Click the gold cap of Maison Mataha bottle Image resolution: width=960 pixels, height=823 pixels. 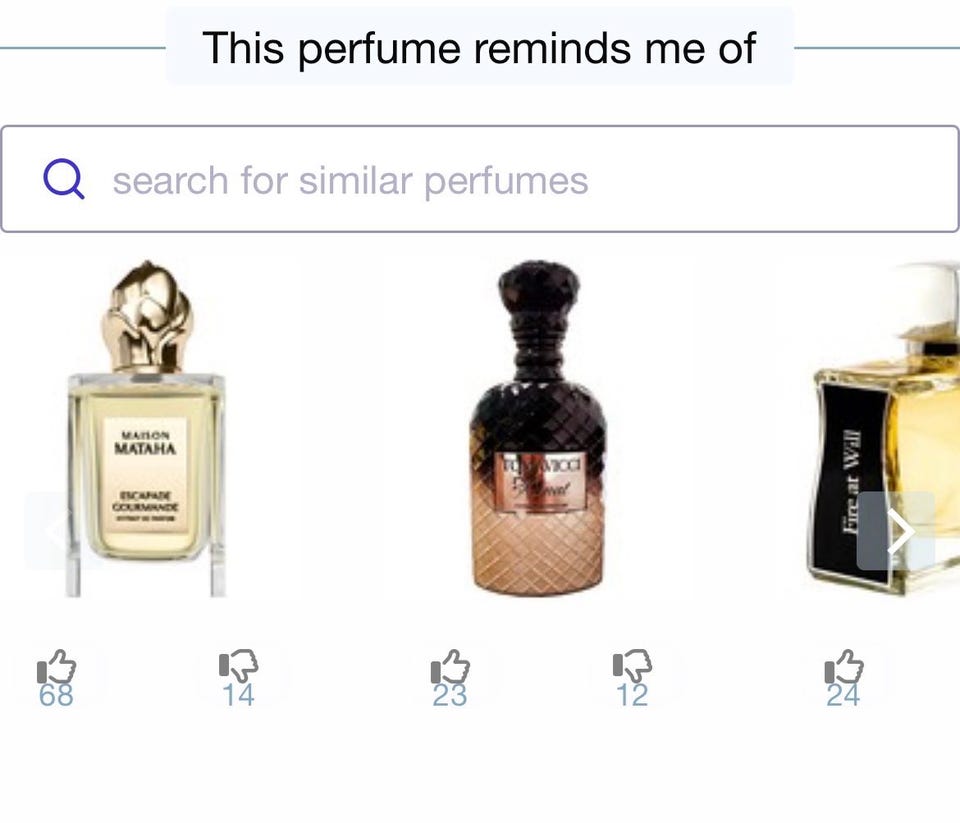tap(147, 316)
